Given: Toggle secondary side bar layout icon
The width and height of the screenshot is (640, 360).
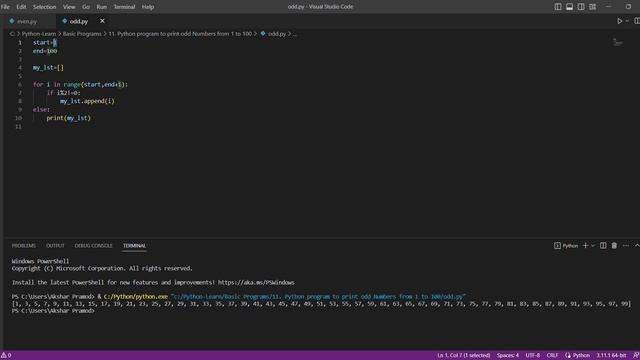Looking at the screenshot, I should (581, 7).
